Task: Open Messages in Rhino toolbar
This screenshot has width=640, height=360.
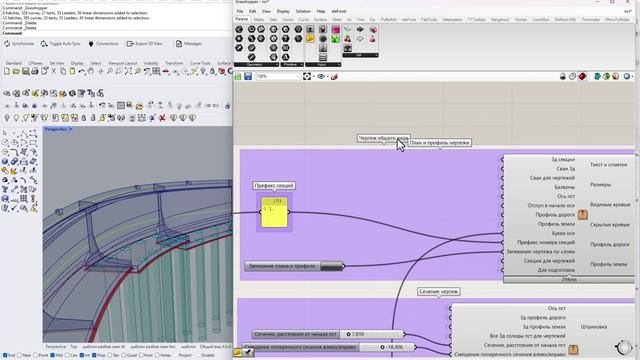Action: coord(189,44)
